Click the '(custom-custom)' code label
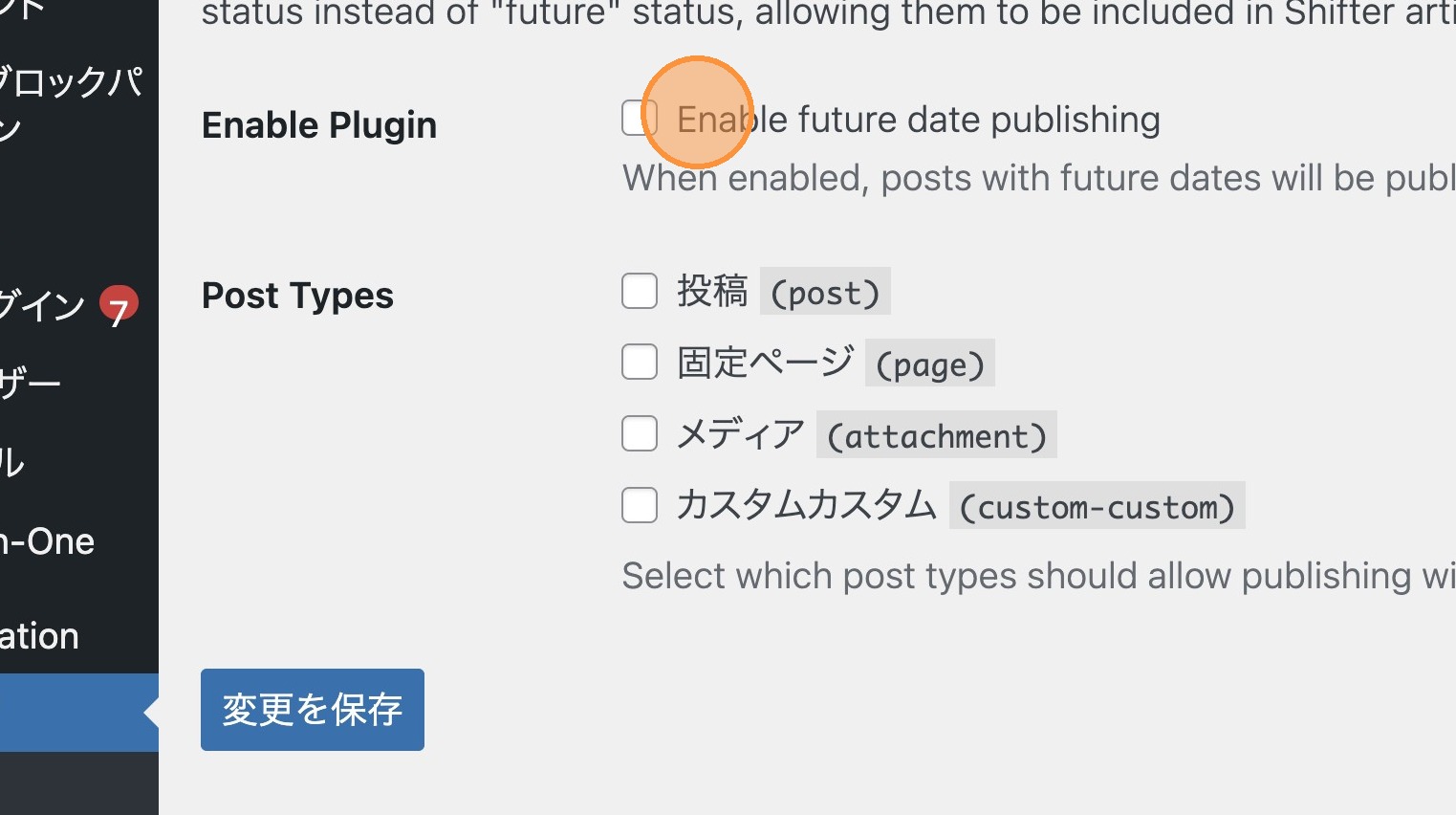This screenshot has width=1456, height=815. pyautogui.click(x=1097, y=507)
